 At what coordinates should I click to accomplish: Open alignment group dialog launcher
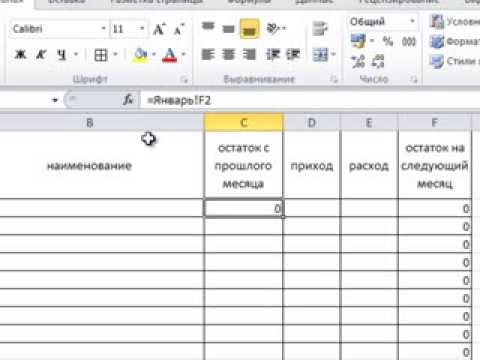pyautogui.click(x=334, y=79)
